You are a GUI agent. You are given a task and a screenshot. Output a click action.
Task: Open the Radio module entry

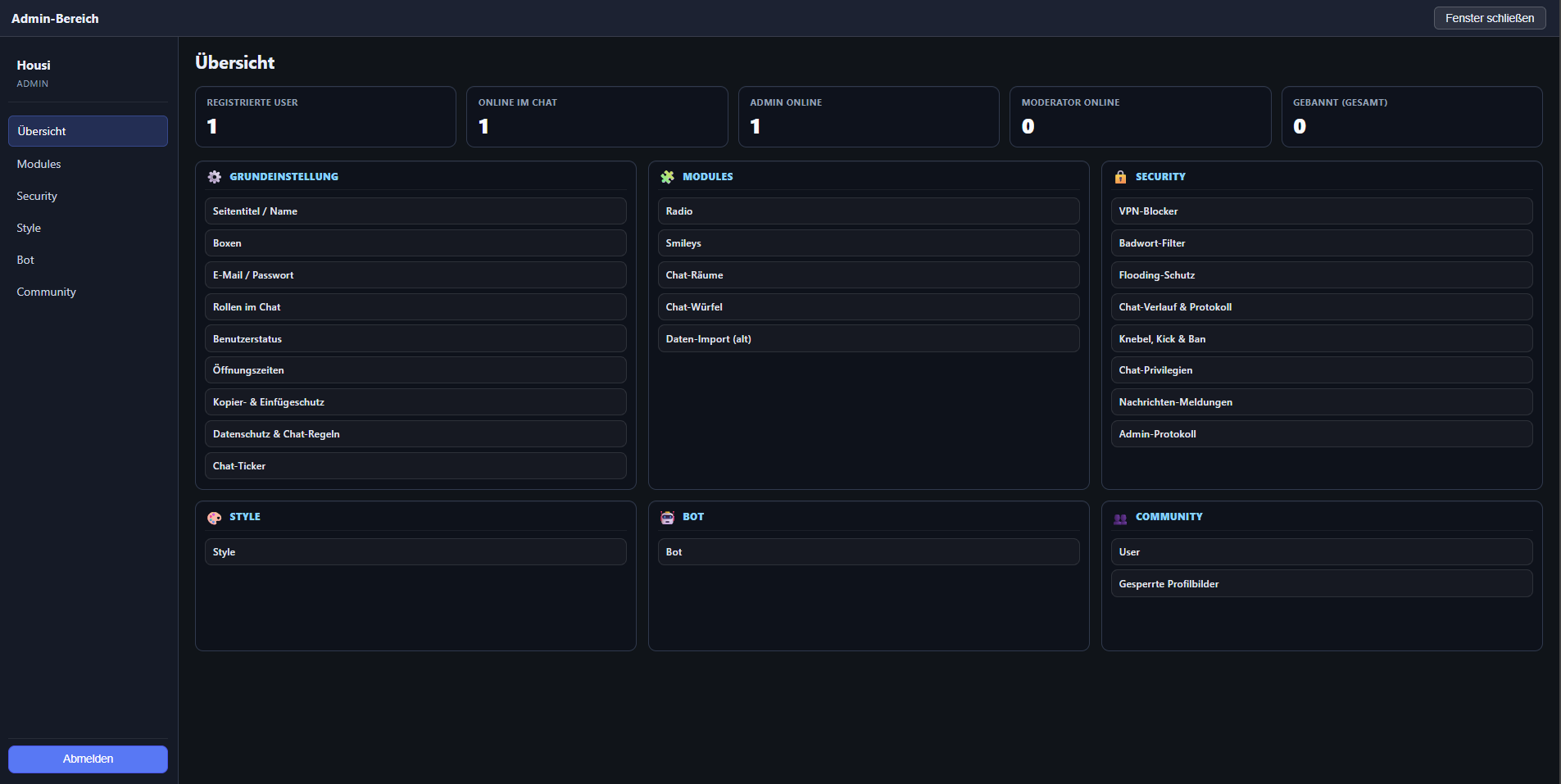coord(869,211)
